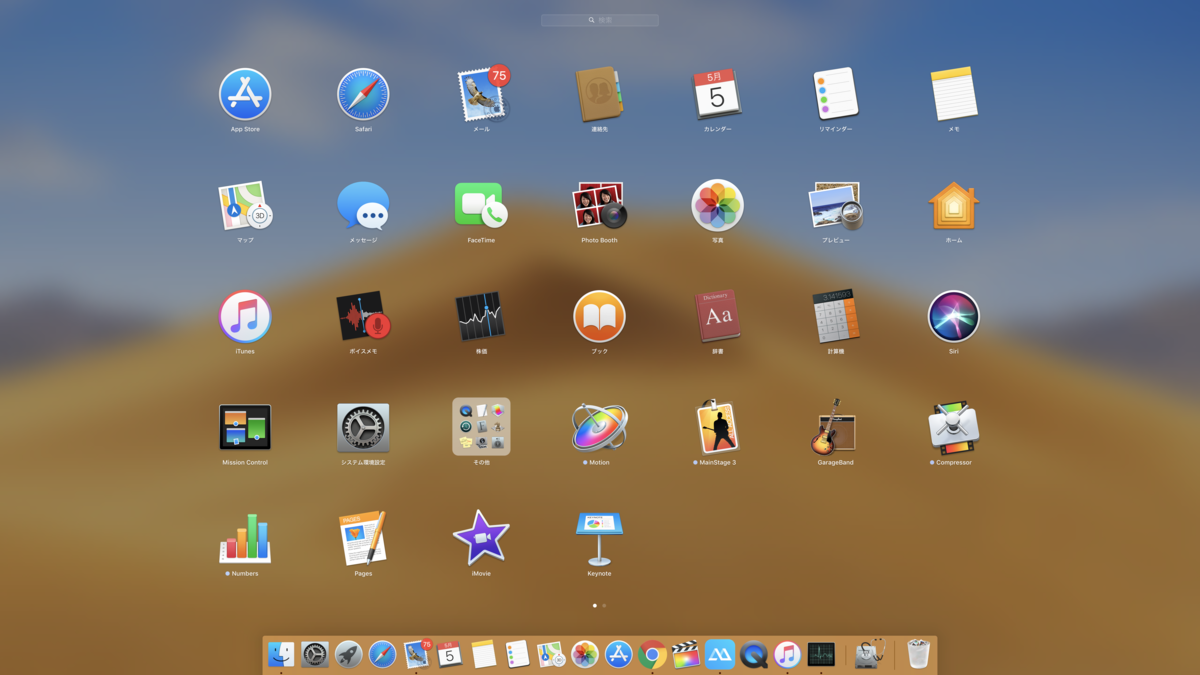
Task: Launch the メッセージ Messages app
Action: pos(363,205)
